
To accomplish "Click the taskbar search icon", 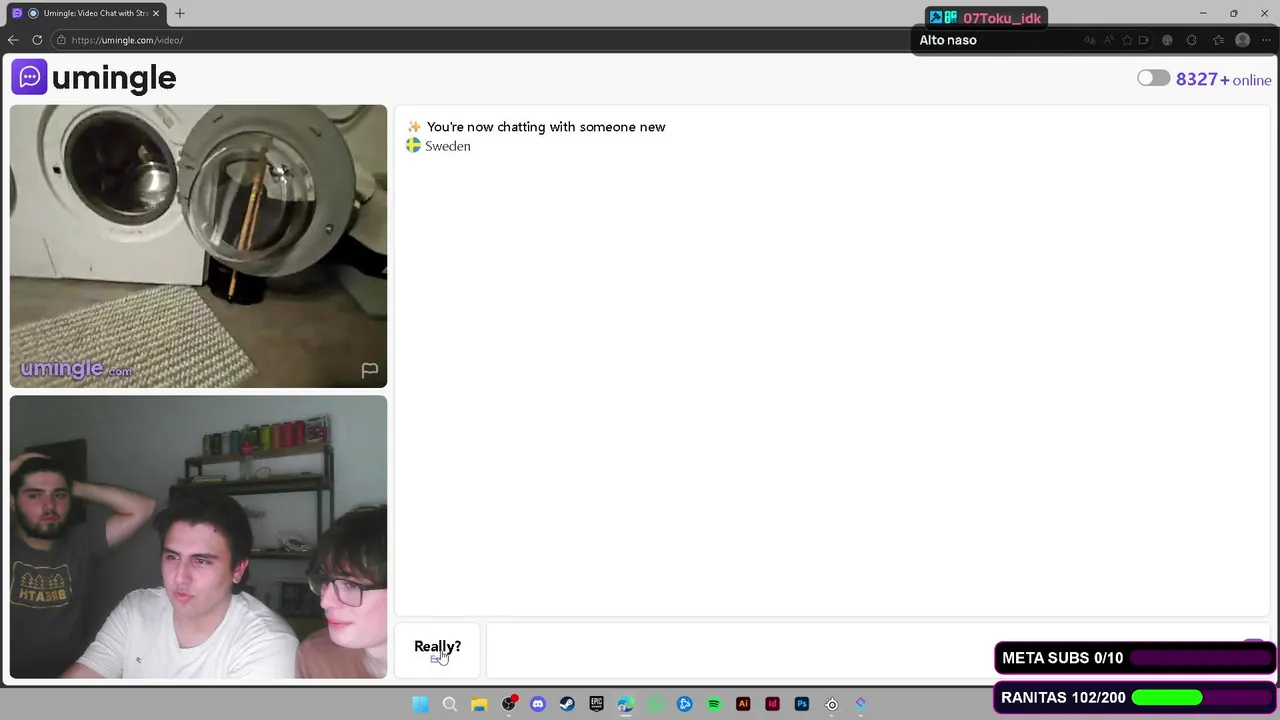I will tap(450, 704).
